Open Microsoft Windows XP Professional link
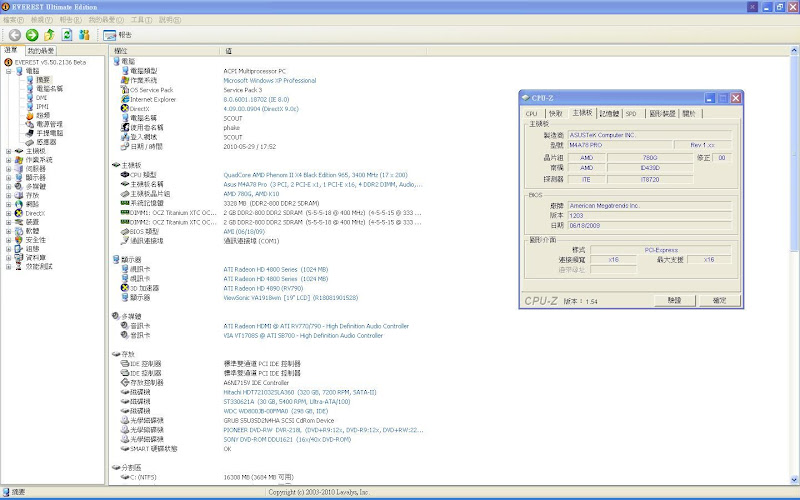The width and height of the screenshot is (800, 500). [x=270, y=81]
